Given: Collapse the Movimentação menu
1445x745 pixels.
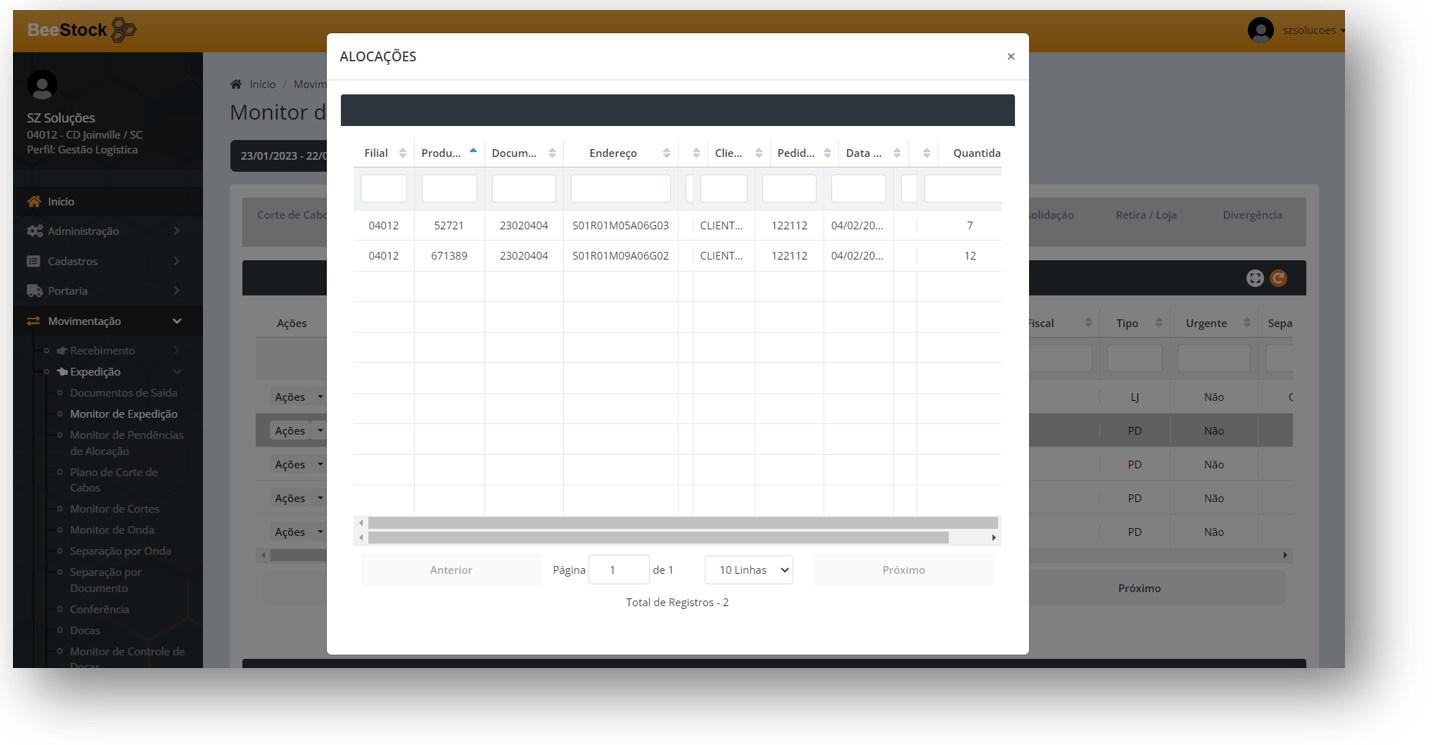Looking at the screenshot, I should [177, 322].
